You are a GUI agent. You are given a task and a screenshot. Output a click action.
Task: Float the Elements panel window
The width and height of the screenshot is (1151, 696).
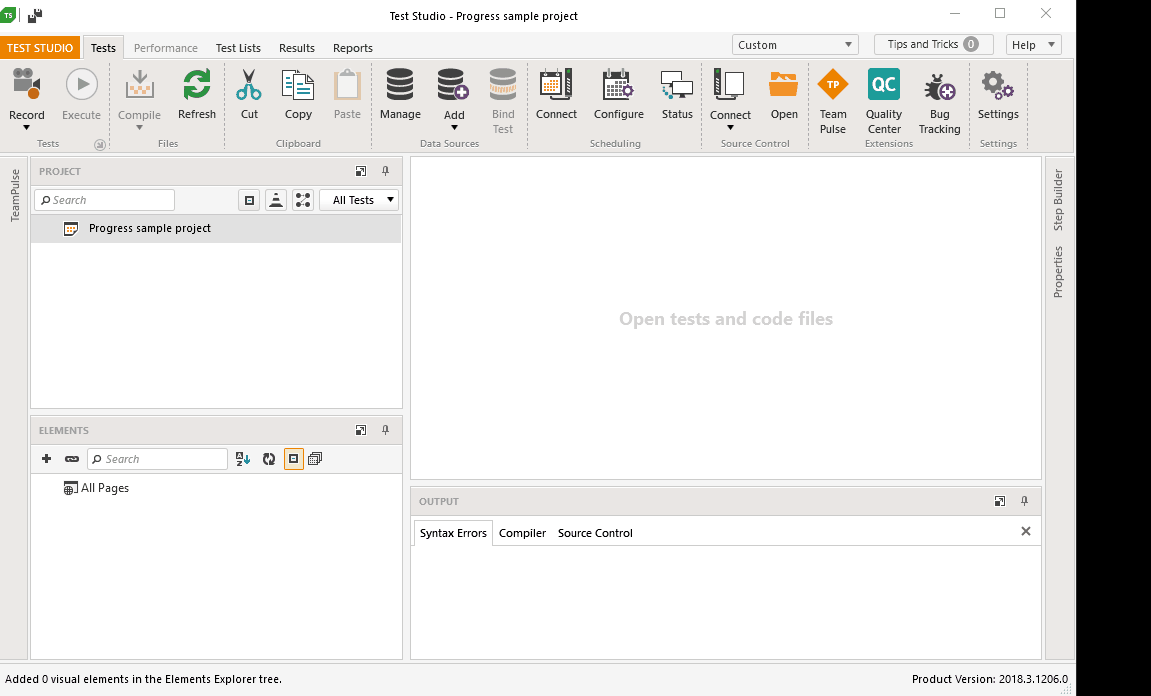[360, 430]
